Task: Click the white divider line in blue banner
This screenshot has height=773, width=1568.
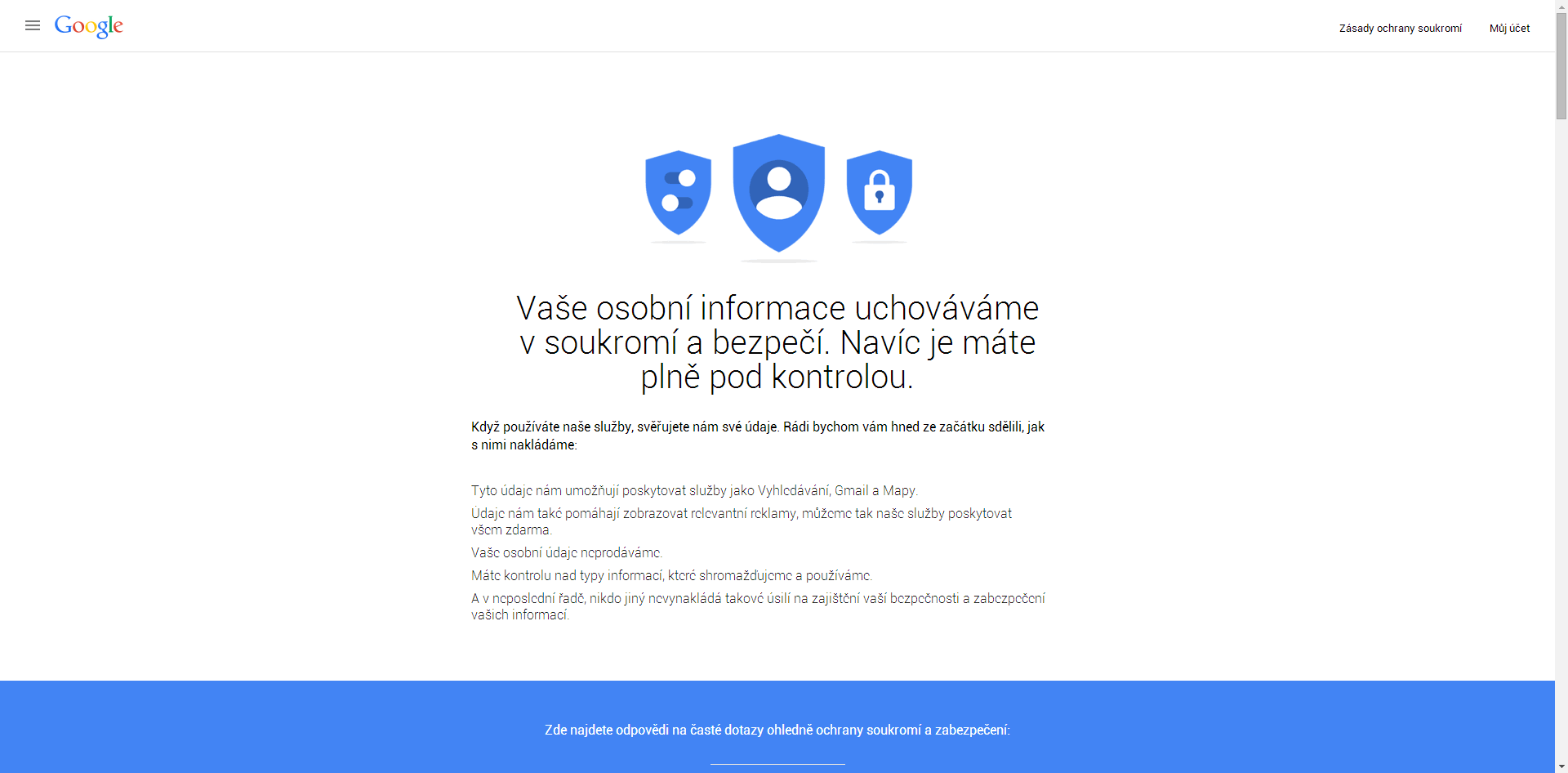Action: coord(777,764)
